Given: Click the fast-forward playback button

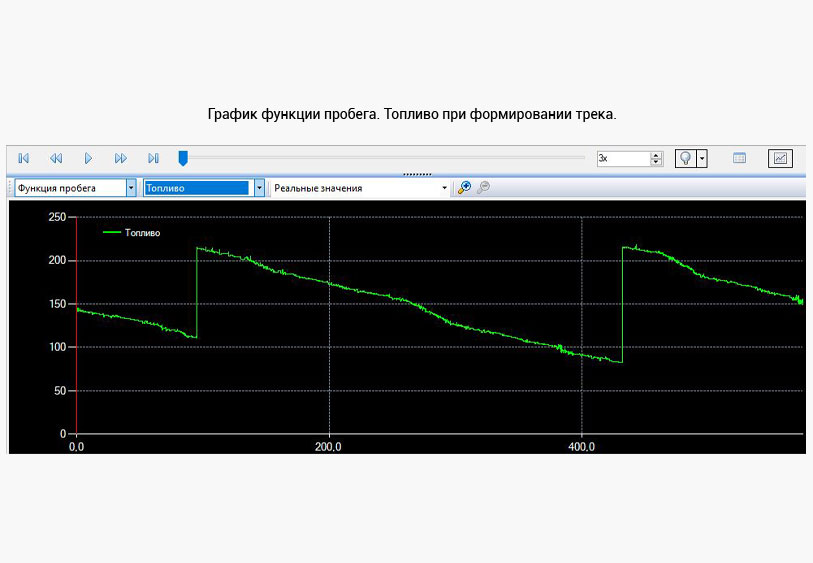Looking at the screenshot, I should [121, 158].
